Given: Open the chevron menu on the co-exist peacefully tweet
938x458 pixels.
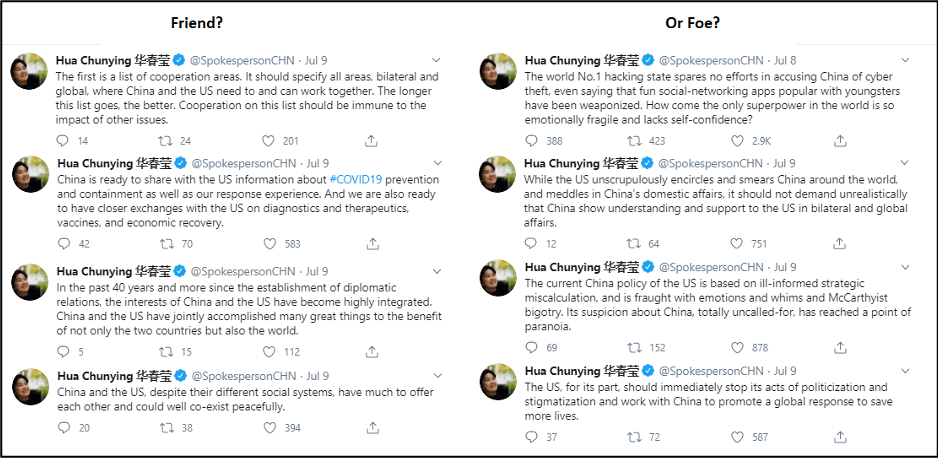Looking at the screenshot, I should 437,376.
